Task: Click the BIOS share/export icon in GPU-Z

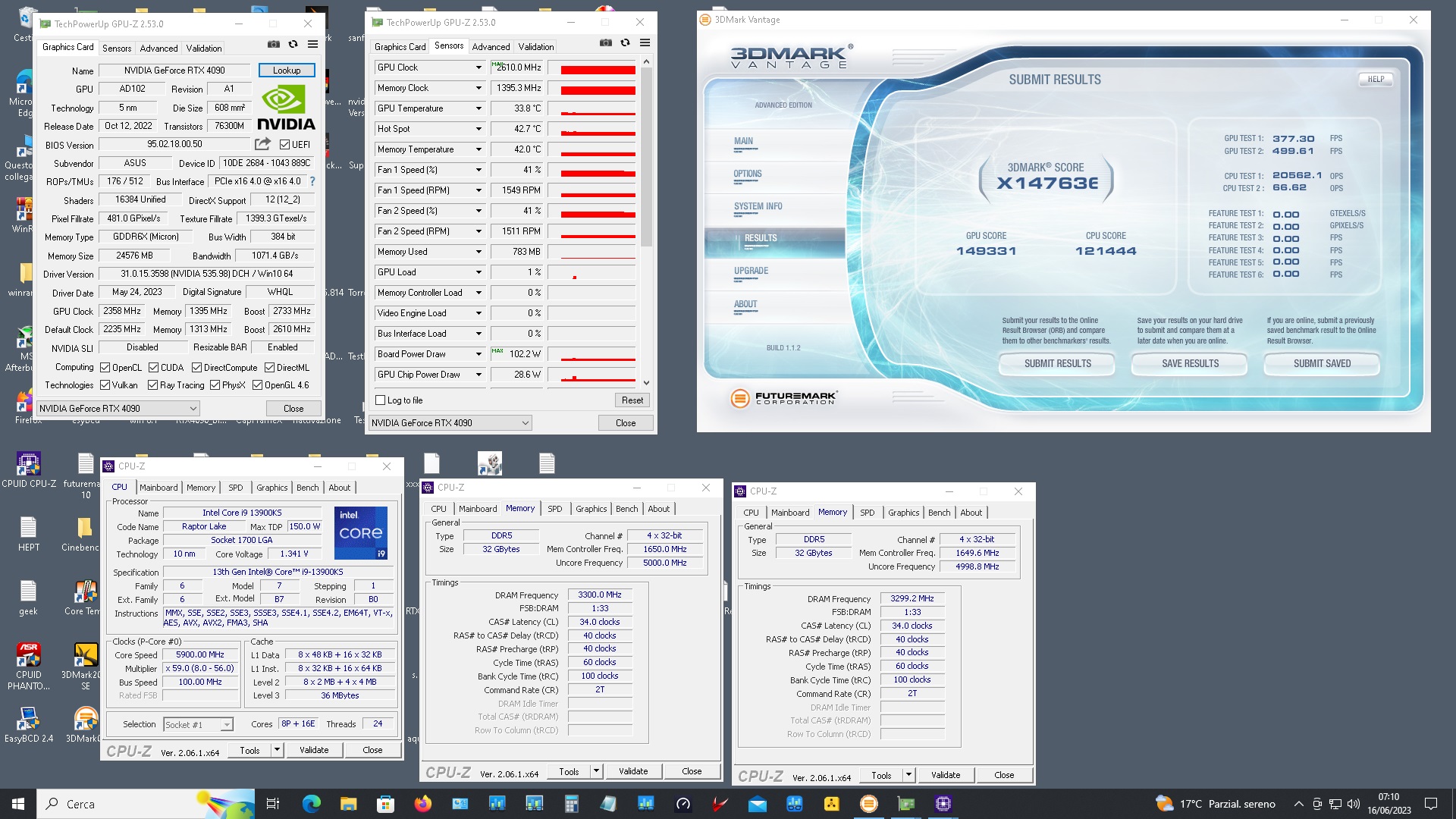Action: [x=262, y=144]
